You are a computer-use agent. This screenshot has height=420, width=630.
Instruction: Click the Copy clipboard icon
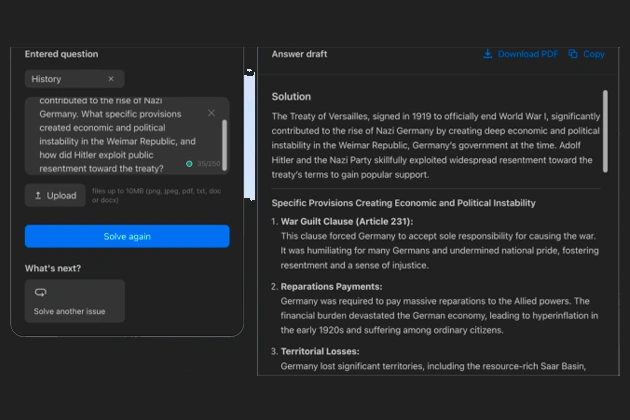[x=573, y=54]
